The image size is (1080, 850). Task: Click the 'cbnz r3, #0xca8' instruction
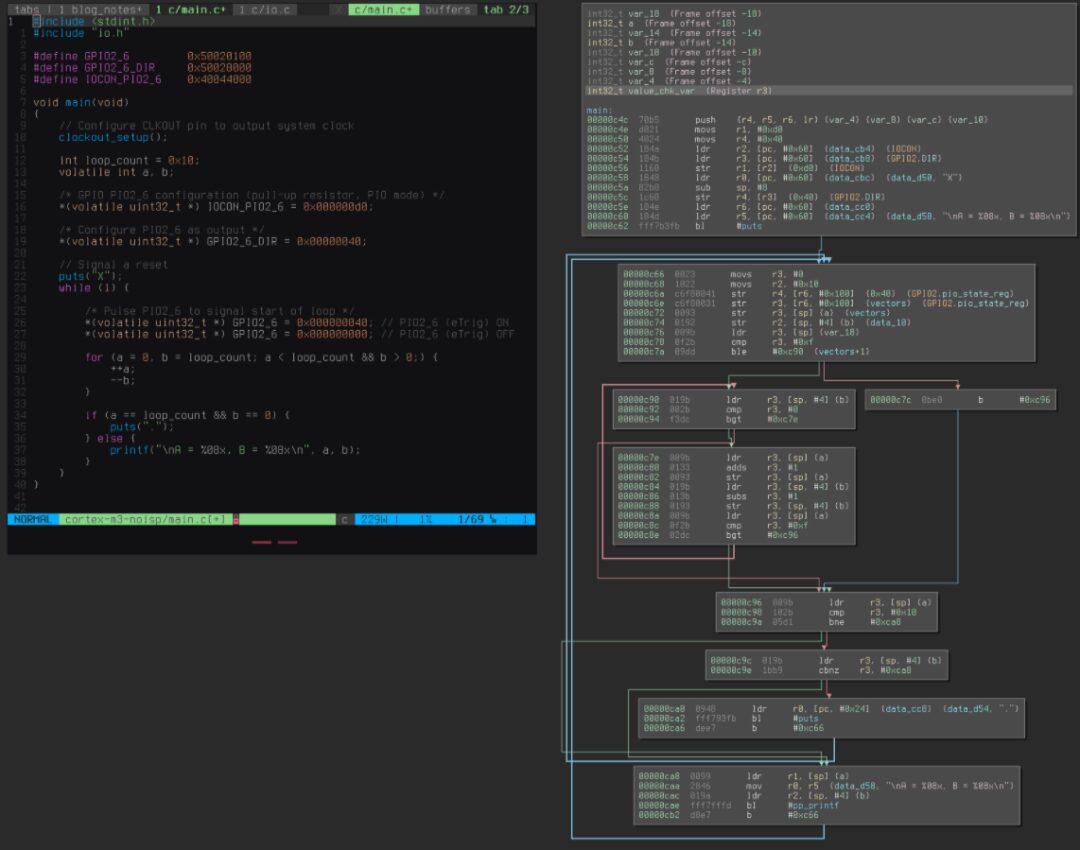[x=811, y=670]
